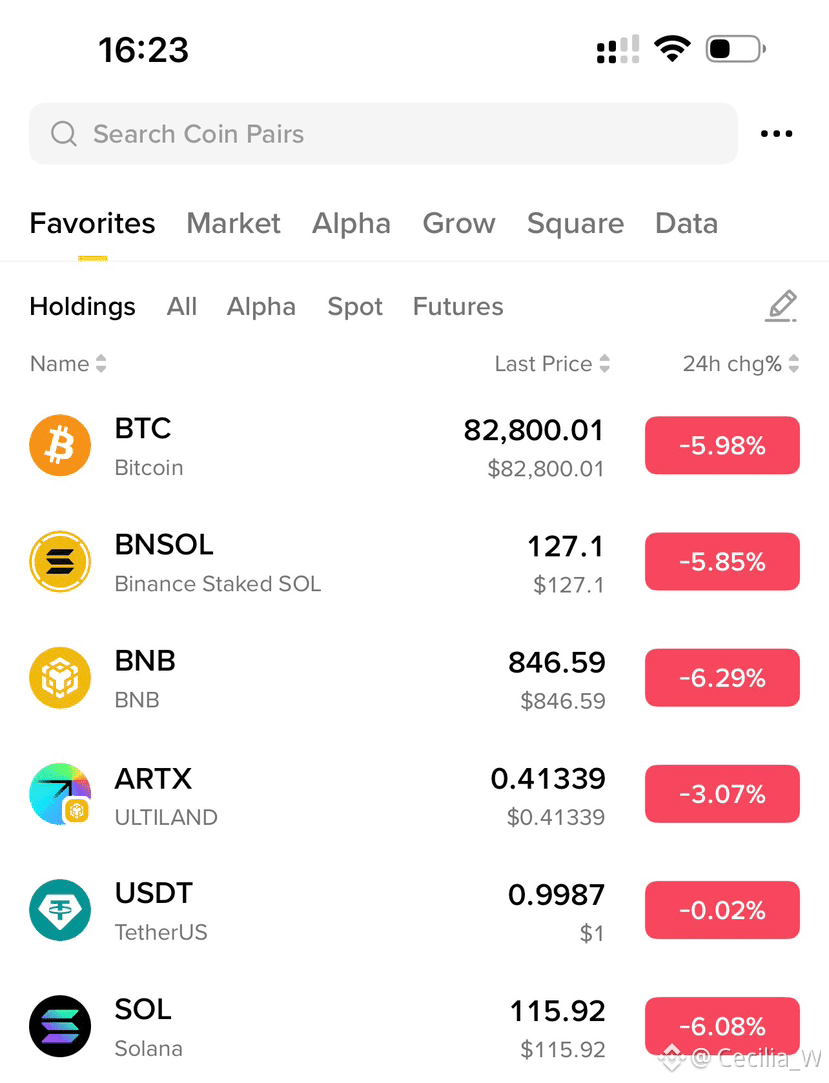Image resolution: width=829 pixels, height=1083 pixels.
Task: Tap the three-dot more options icon
Action: [x=776, y=134]
